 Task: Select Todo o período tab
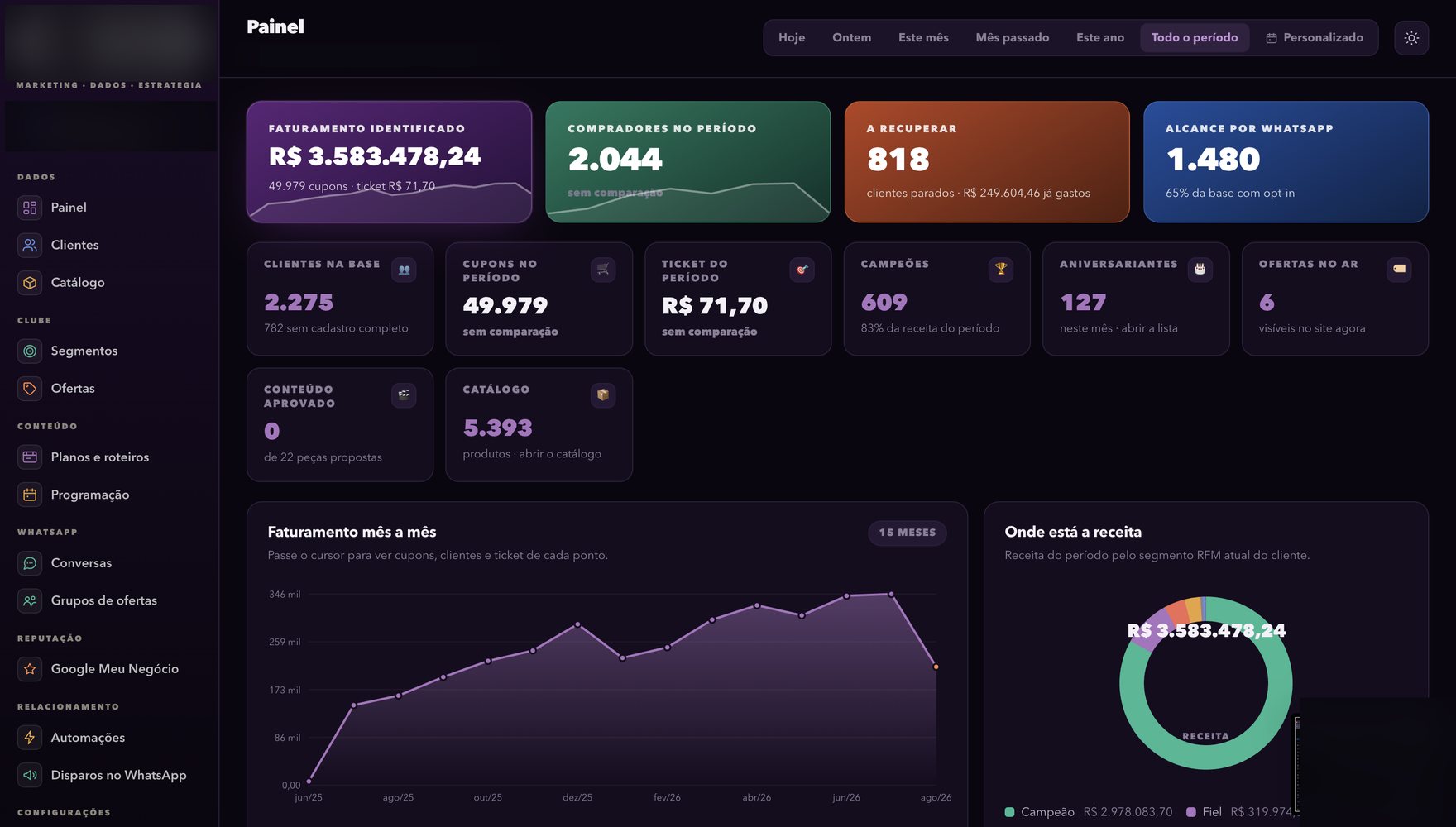tap(1195, 38)
